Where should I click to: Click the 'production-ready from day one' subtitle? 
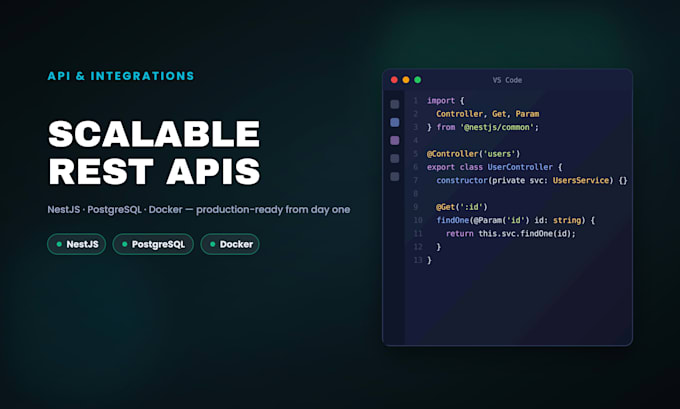click(273, 209)
